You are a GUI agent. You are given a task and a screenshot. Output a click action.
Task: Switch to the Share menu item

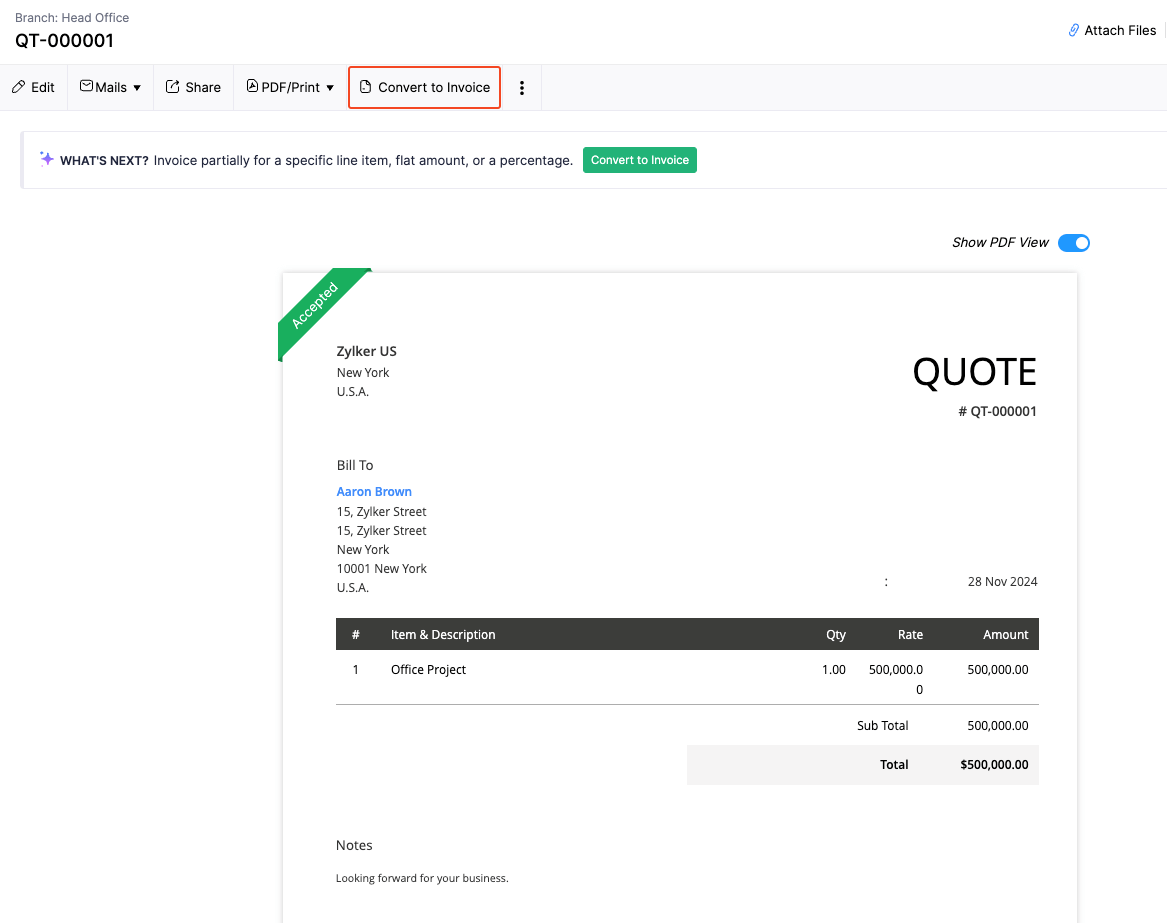tap(193, 87)
